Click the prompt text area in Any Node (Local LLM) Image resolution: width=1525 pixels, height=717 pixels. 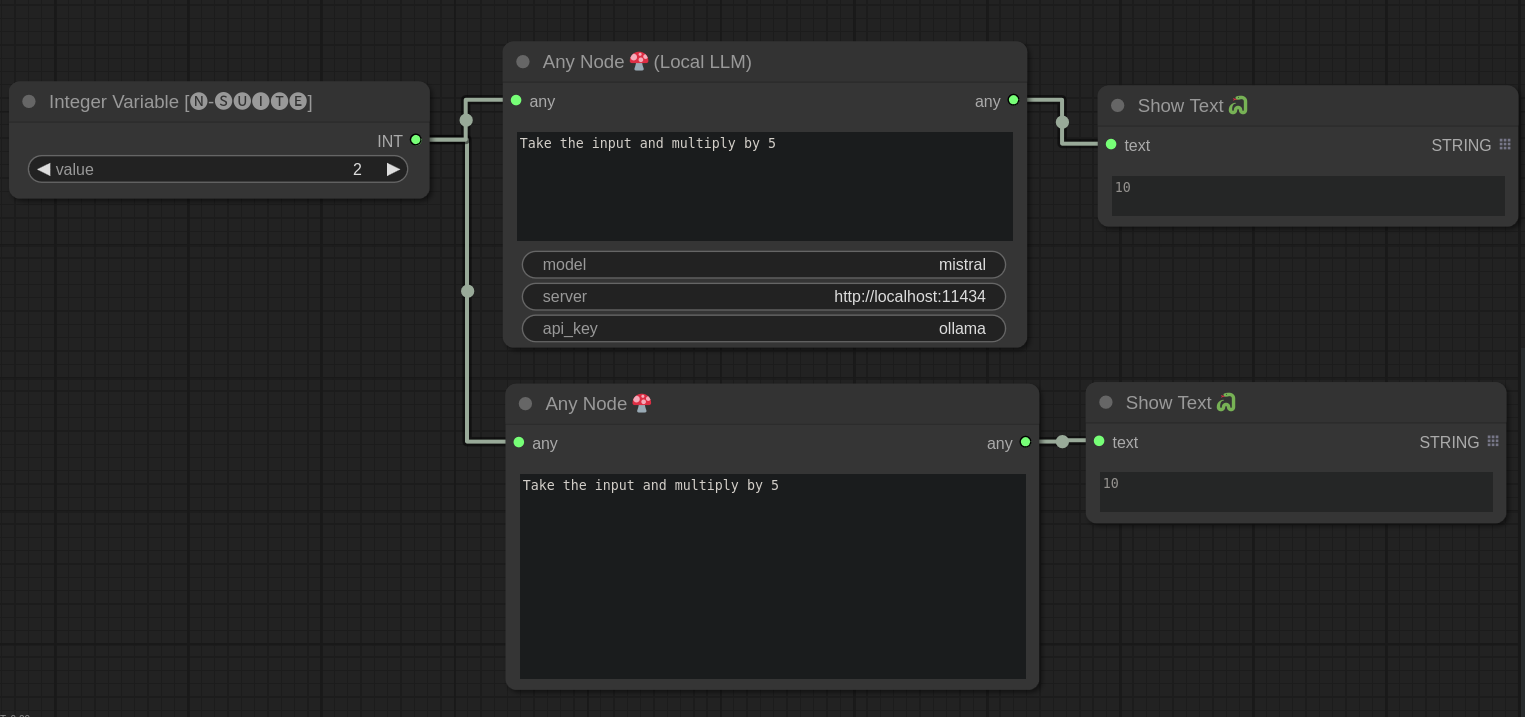(x=763, y=186)
